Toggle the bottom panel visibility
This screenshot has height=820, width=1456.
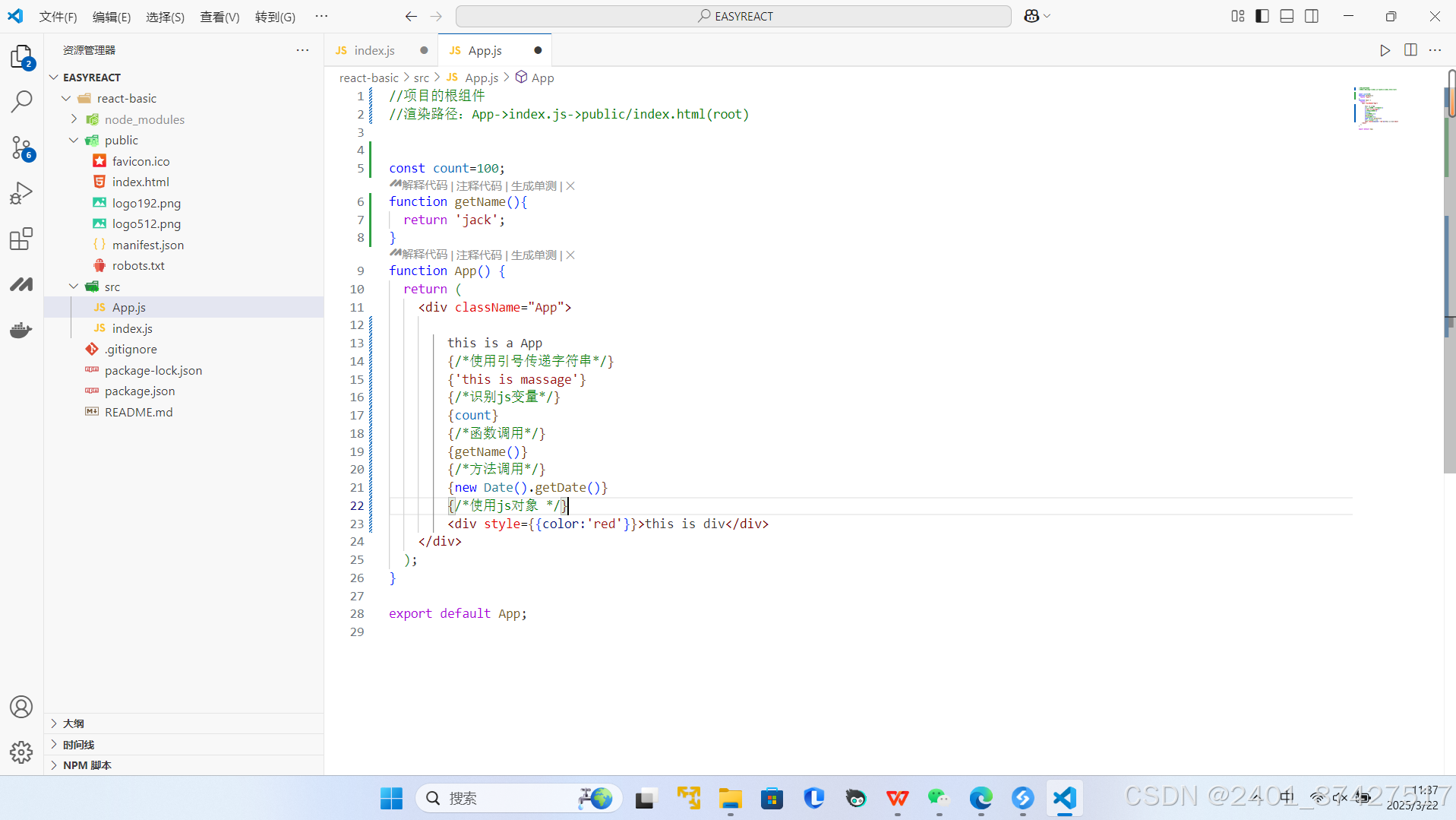pos(1287,15)
